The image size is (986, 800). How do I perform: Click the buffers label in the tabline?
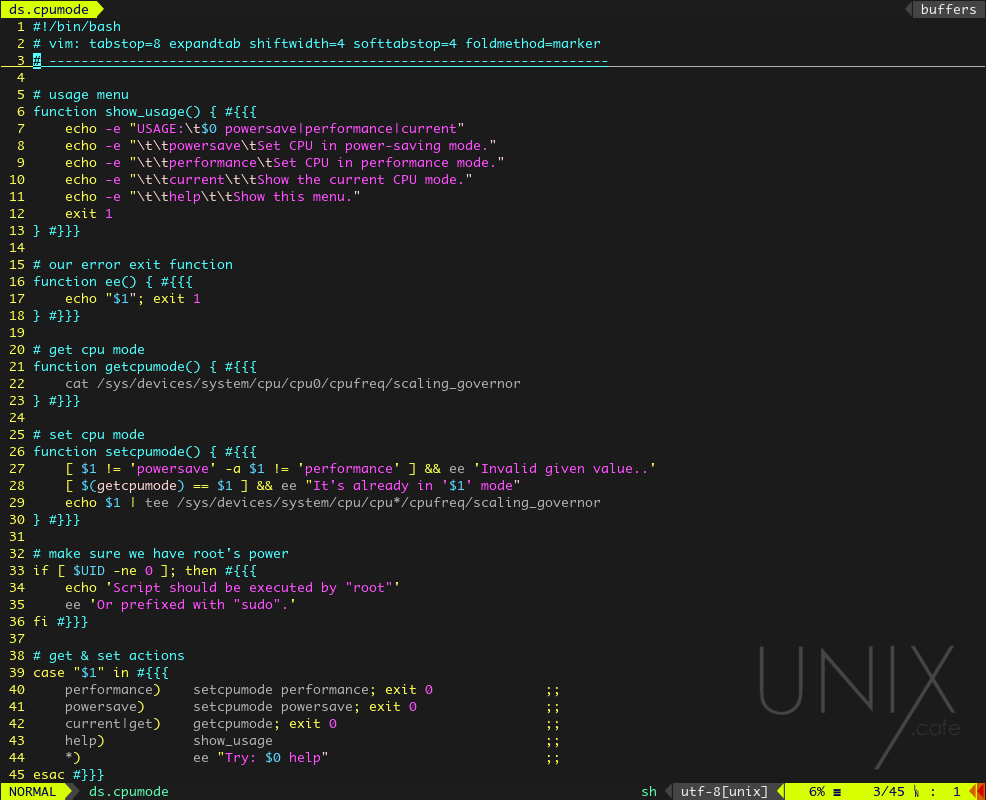click(948, 9)
